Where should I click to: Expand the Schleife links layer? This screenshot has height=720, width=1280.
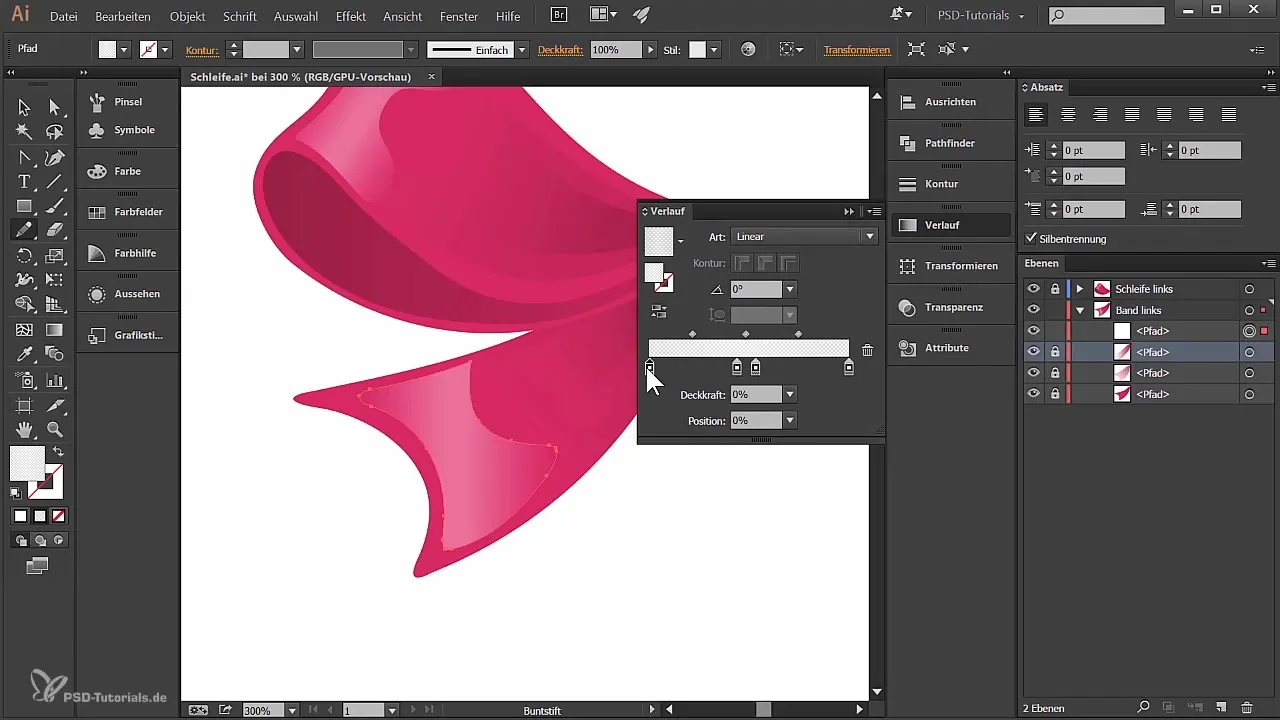tap(1080, 289)
